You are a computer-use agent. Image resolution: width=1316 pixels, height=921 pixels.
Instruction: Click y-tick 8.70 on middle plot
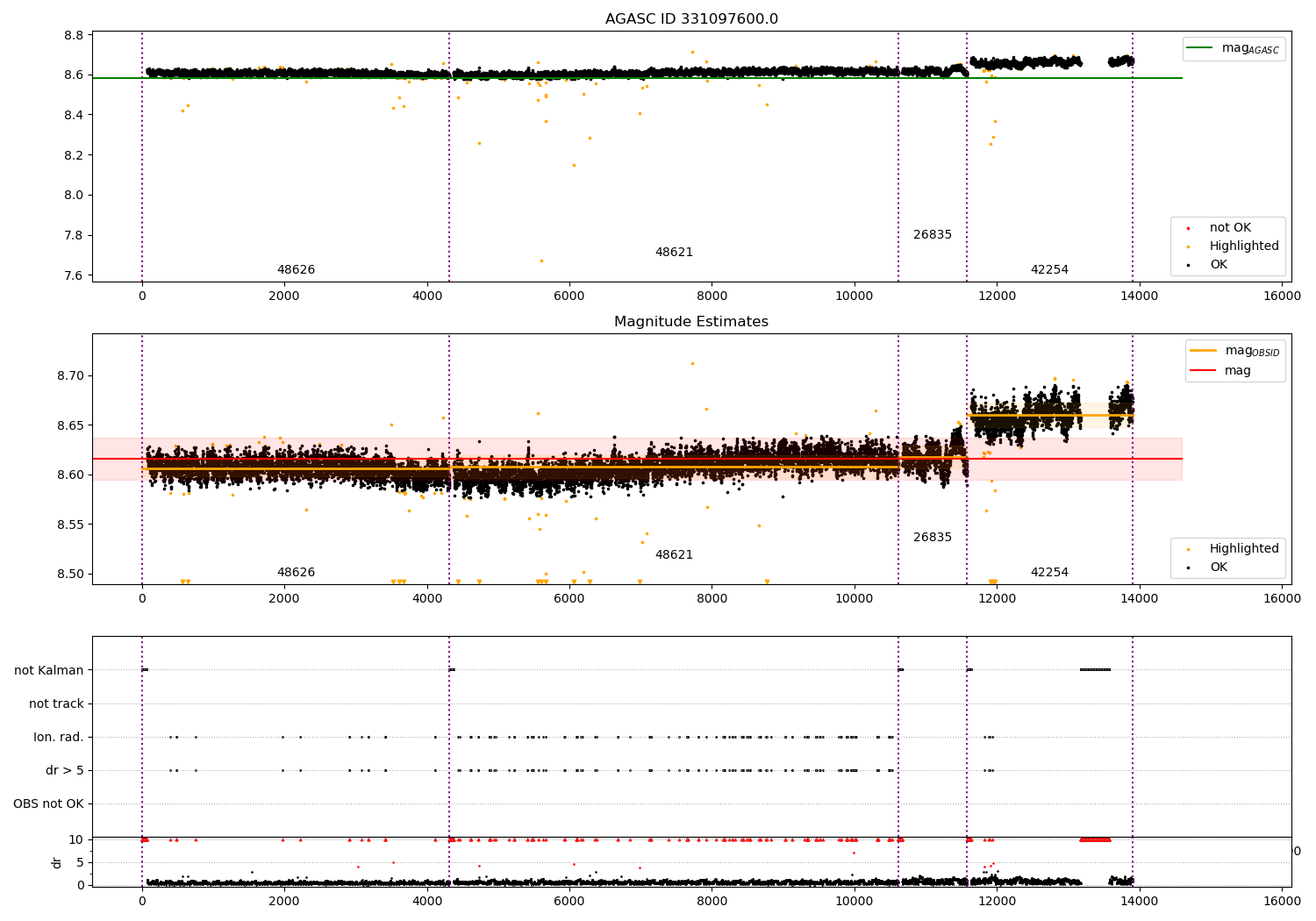[x=70, y=375]
